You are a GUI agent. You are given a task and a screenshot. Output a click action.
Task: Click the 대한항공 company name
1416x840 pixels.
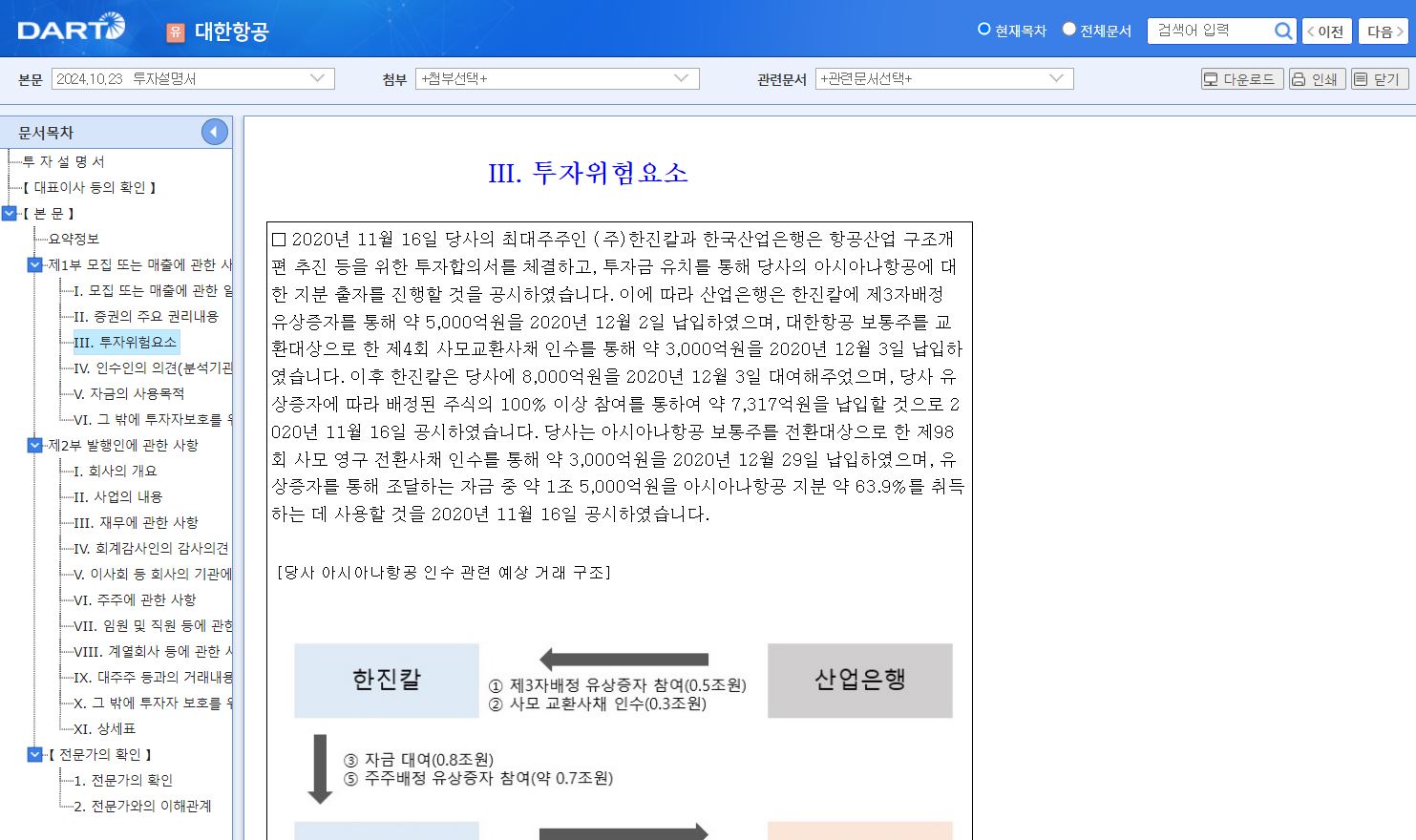point(232,31)
